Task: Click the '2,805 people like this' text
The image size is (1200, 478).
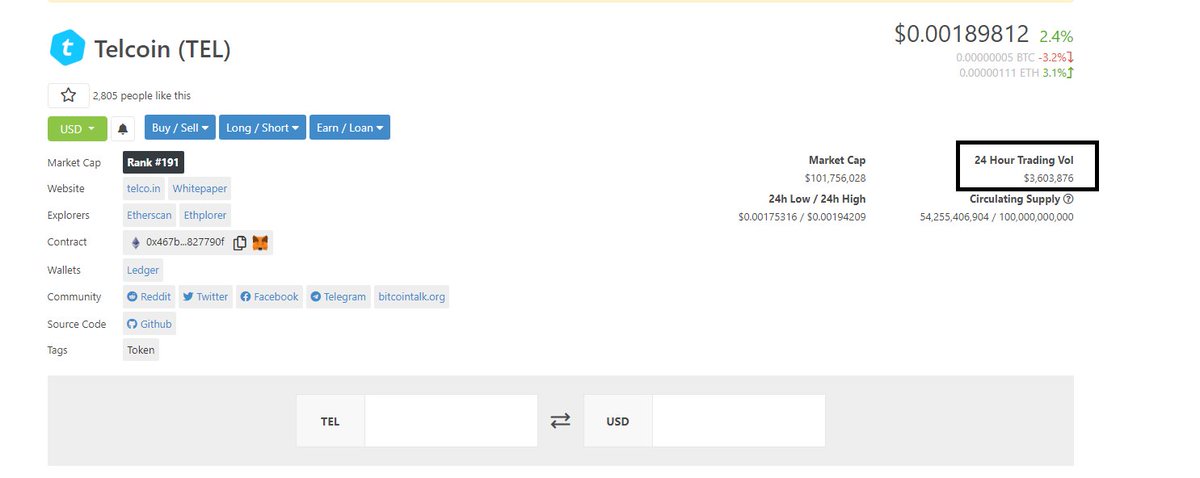Action: 141,96
